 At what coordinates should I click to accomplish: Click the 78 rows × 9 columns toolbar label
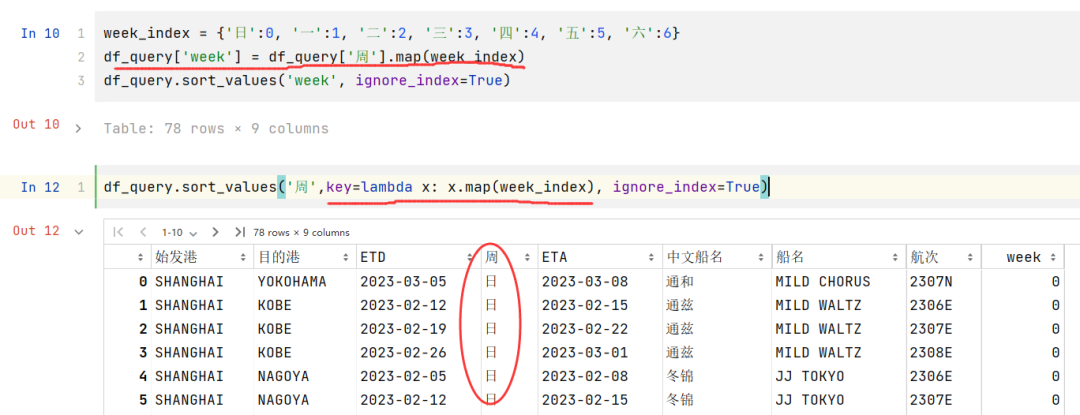click(x=301, y=233)
